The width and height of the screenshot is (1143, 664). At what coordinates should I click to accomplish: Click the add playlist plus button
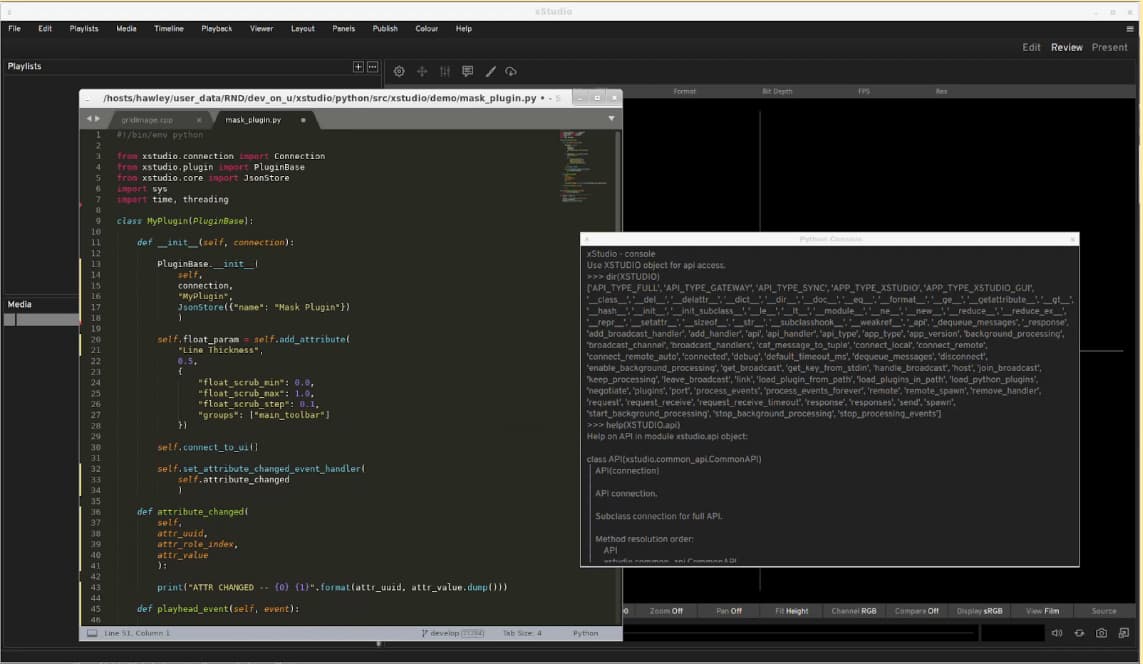(358, 67)
